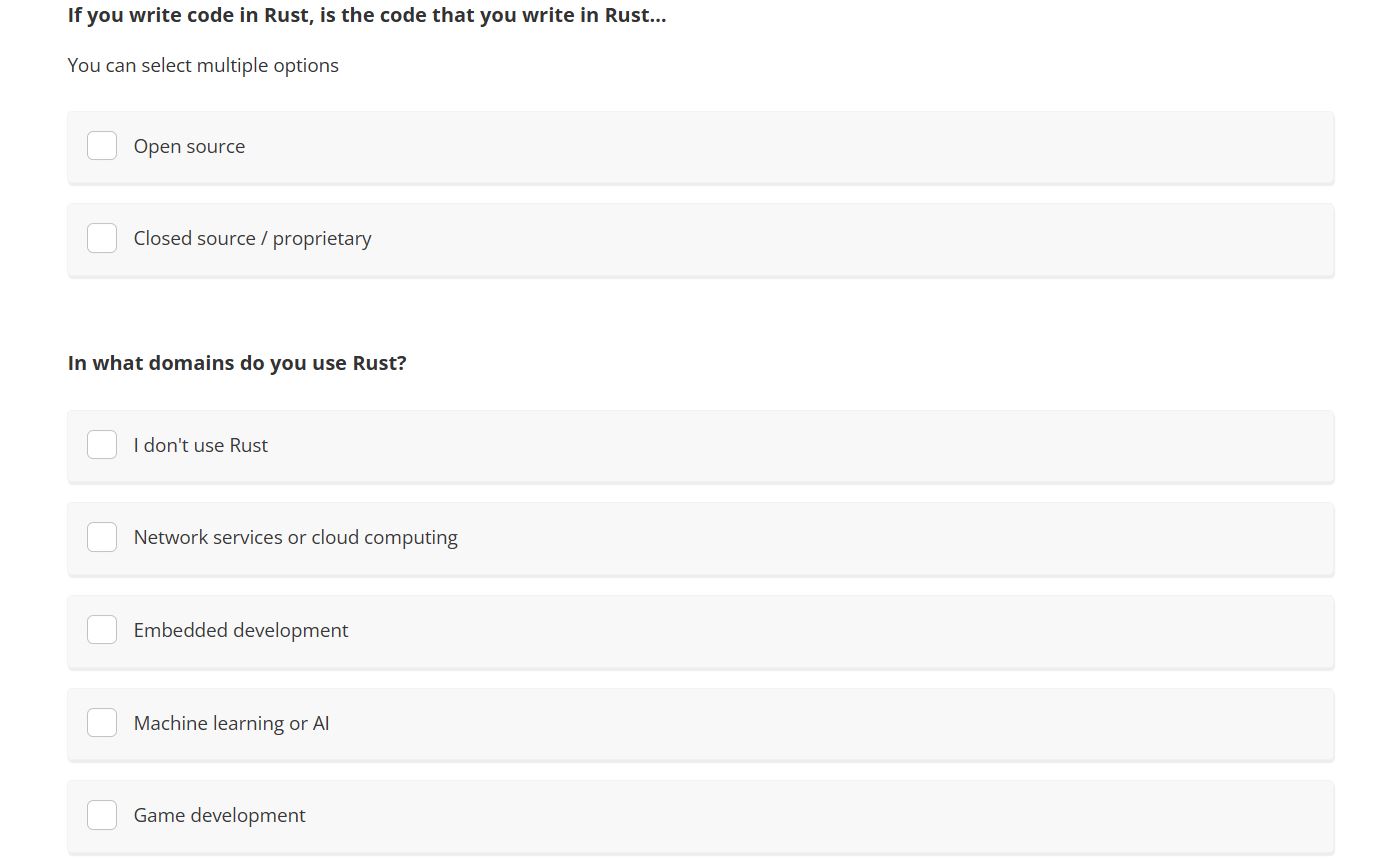Check the Closed source / proprietary box
Screen dimensions: 1392x866
click(x=102, y=238)
